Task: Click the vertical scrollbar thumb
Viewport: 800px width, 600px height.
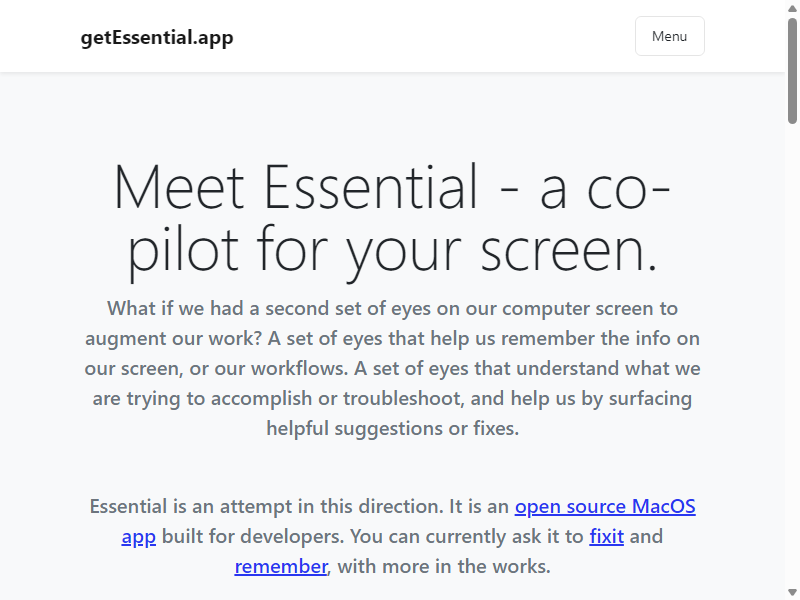Action: tap(792, 70)
